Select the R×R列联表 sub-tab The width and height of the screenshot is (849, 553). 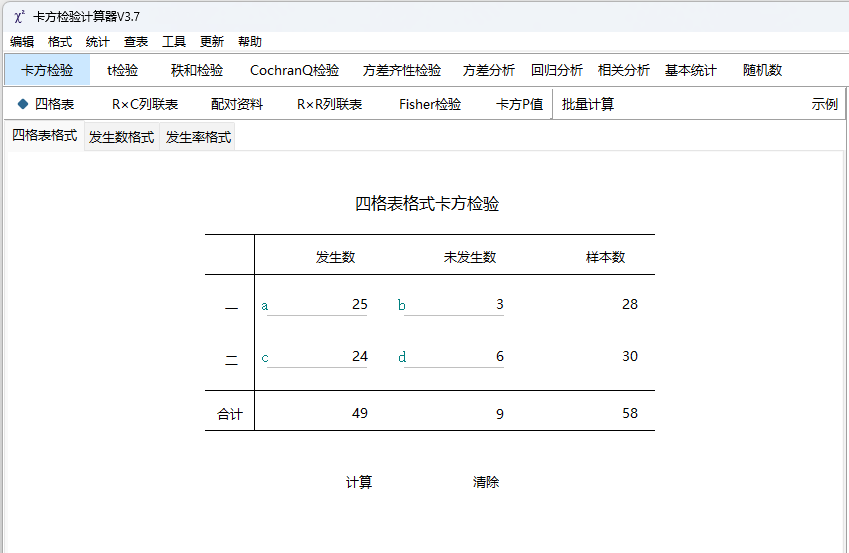coord(329,104)
